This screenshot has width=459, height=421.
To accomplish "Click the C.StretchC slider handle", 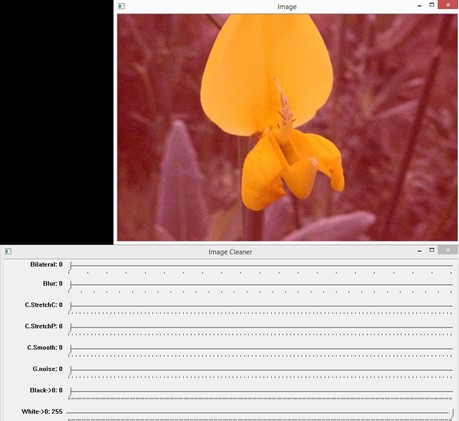I will click(71, 307).
